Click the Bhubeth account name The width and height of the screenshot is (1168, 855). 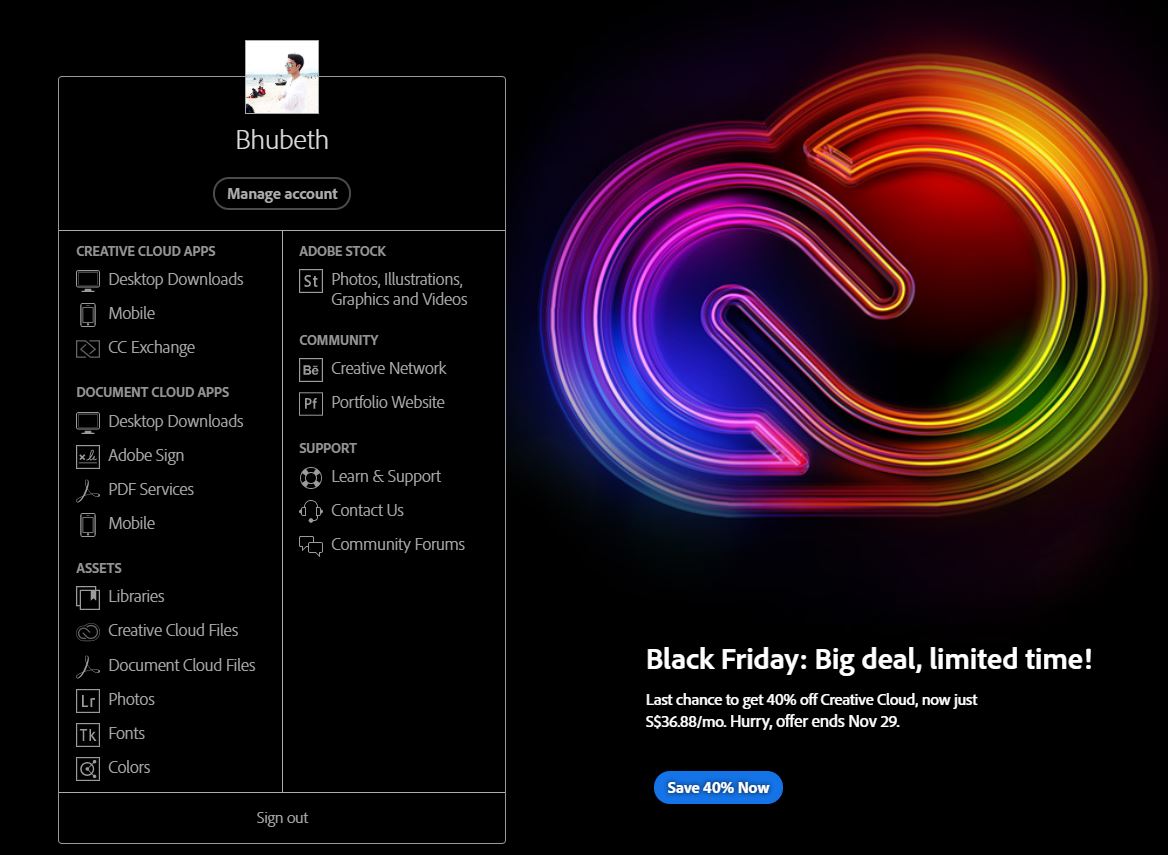click(x=282, y=140)
